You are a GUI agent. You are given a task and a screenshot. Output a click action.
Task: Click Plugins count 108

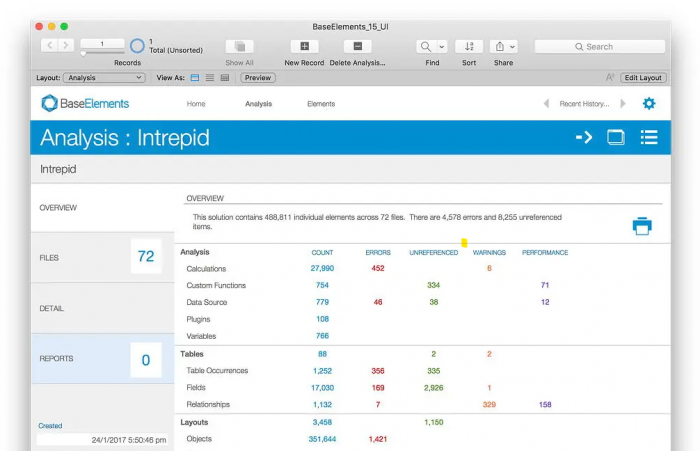coord(322,319)
